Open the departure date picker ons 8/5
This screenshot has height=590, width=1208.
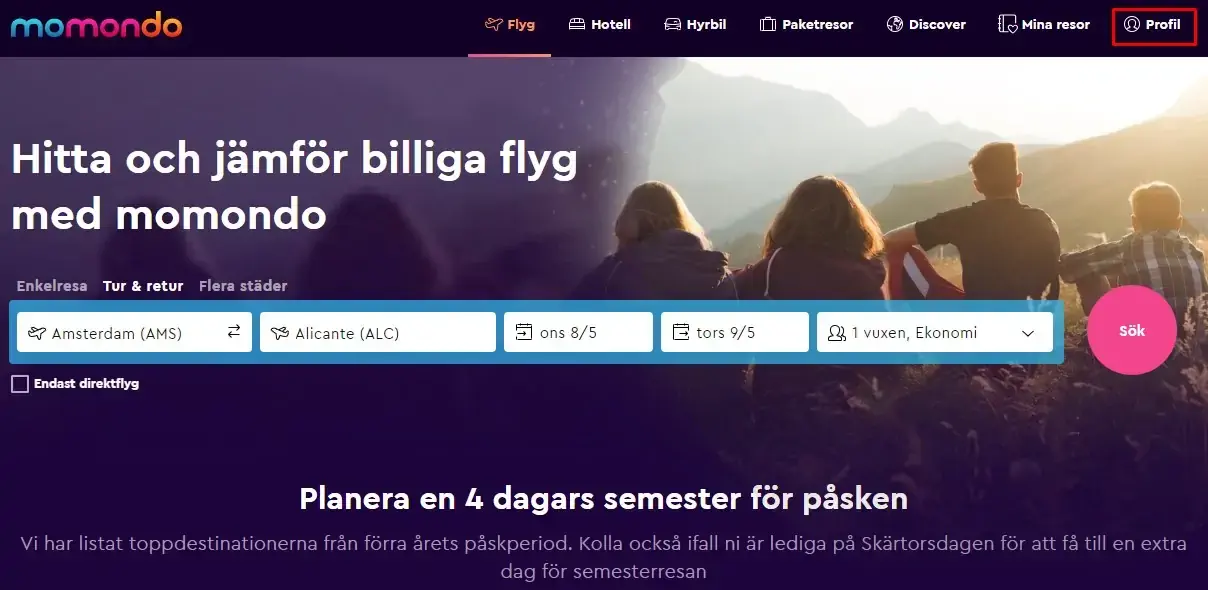(578, 332)
